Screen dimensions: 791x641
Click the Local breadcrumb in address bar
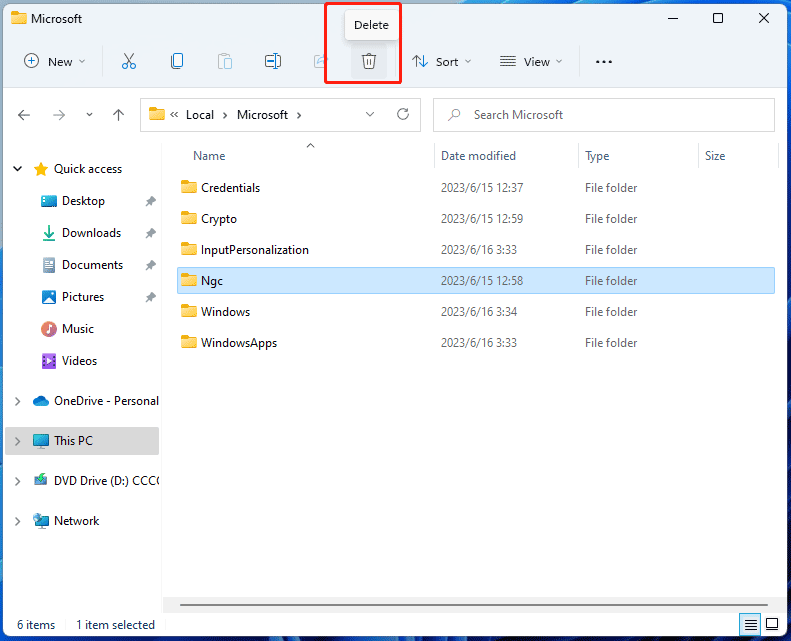click(x=200, y=115)
